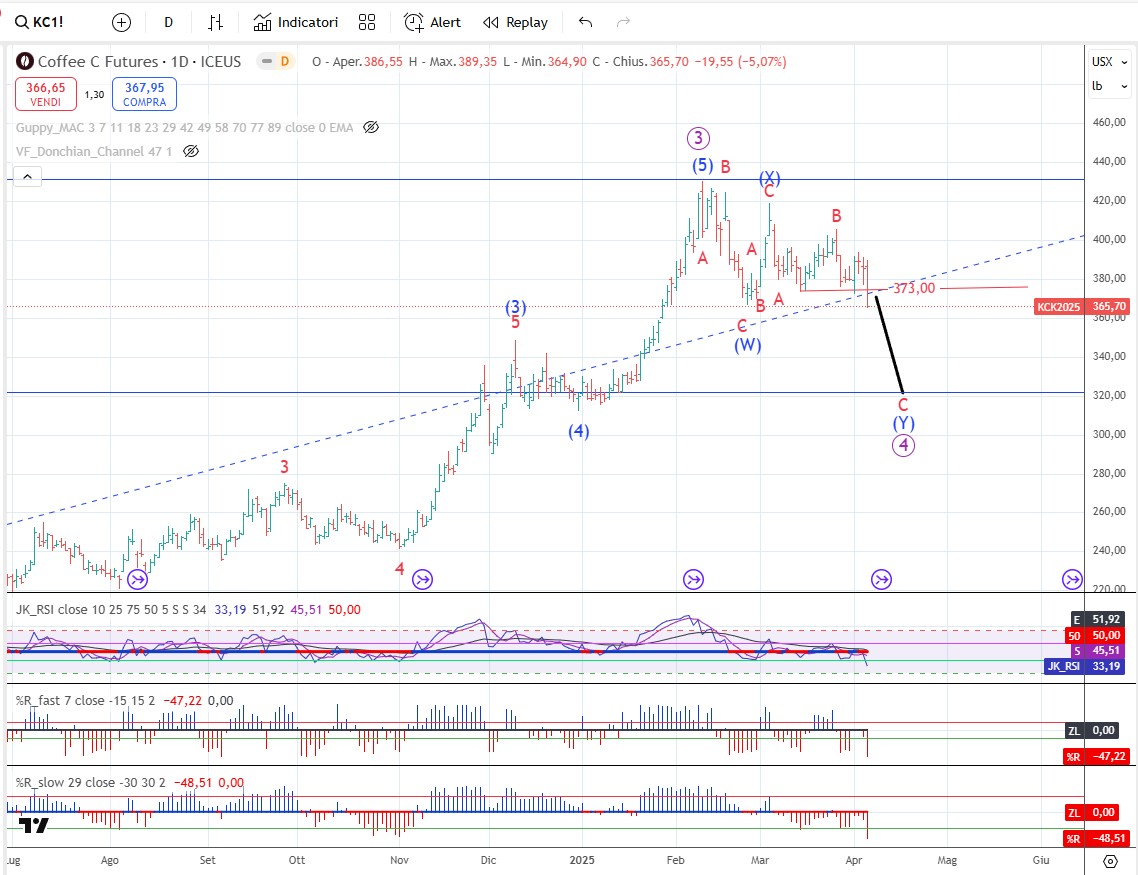Open the USX currency dropdown
Viewport: 1138px width, 875px height.
click(x=1102, y=62)
